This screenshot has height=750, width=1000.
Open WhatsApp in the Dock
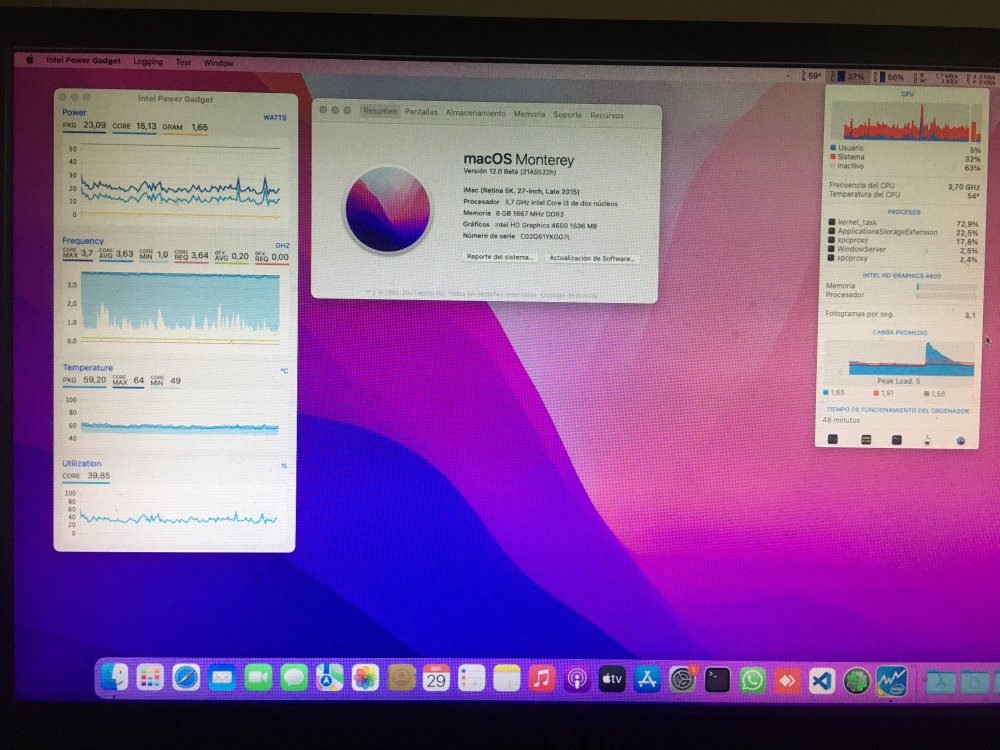tap(753, 680)
